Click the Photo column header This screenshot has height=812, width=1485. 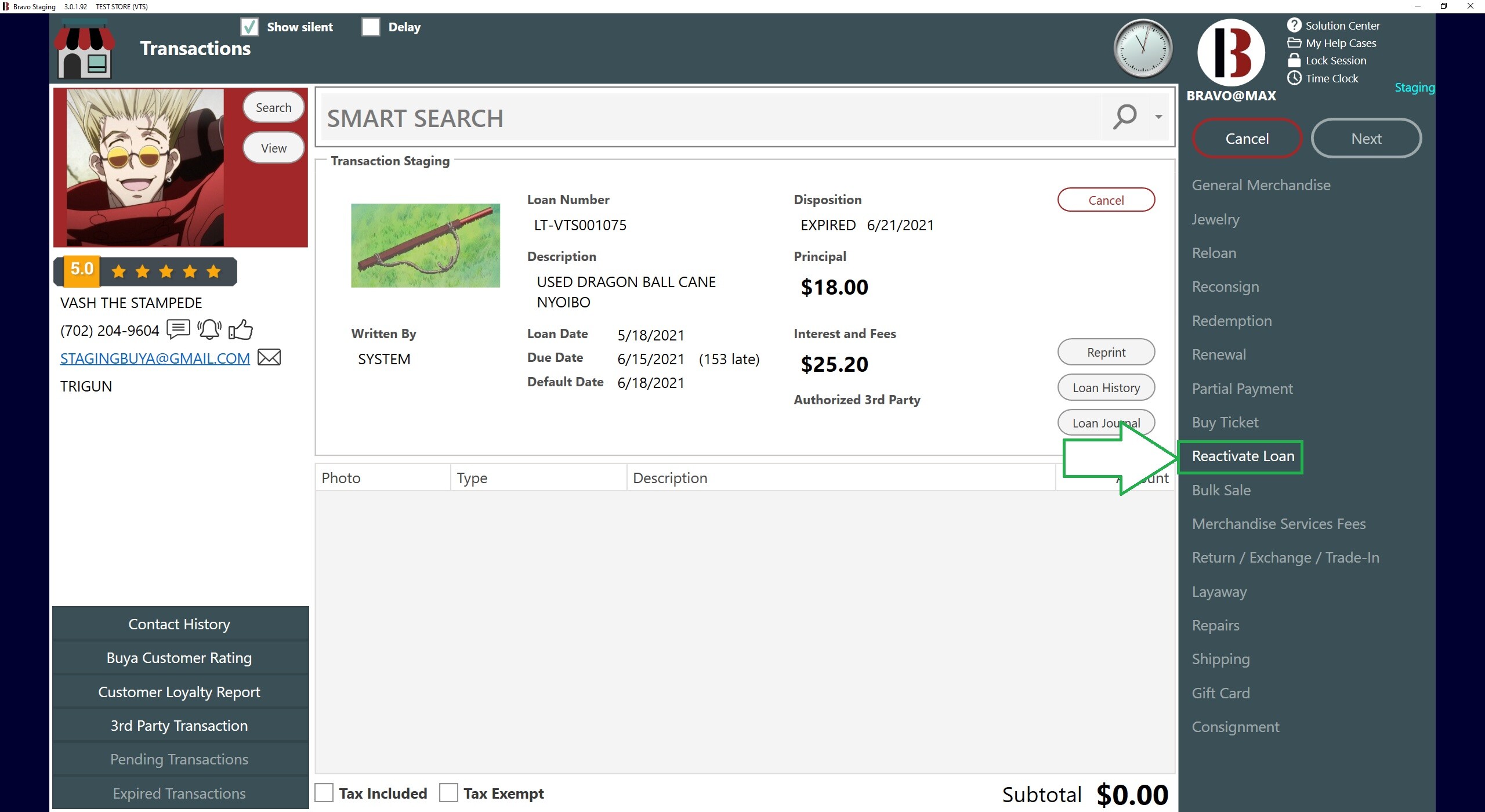tap(383, 478)
